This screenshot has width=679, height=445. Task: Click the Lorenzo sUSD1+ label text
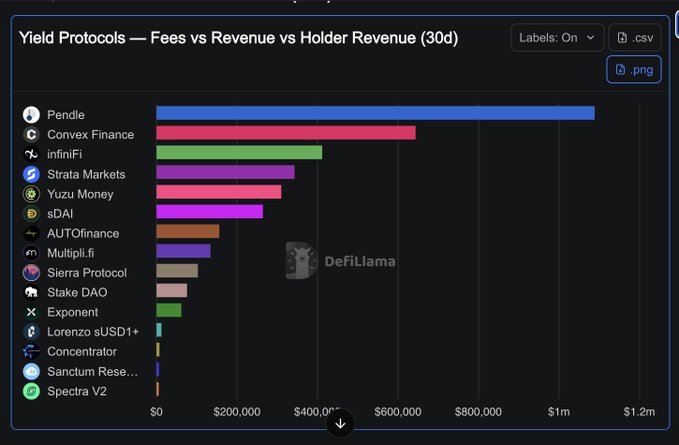pyautogui.click(x=93, y=332)
